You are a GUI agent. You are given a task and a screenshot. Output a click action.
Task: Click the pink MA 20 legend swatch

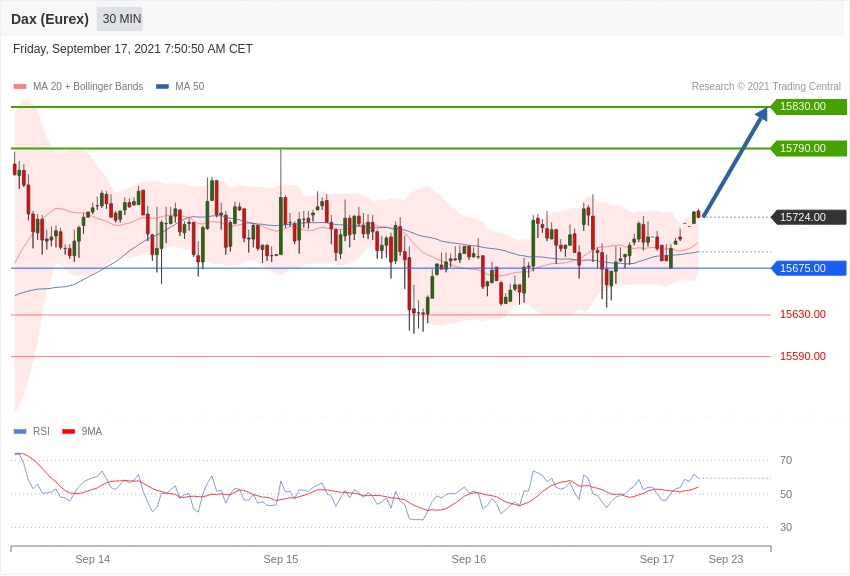(20, 87)
